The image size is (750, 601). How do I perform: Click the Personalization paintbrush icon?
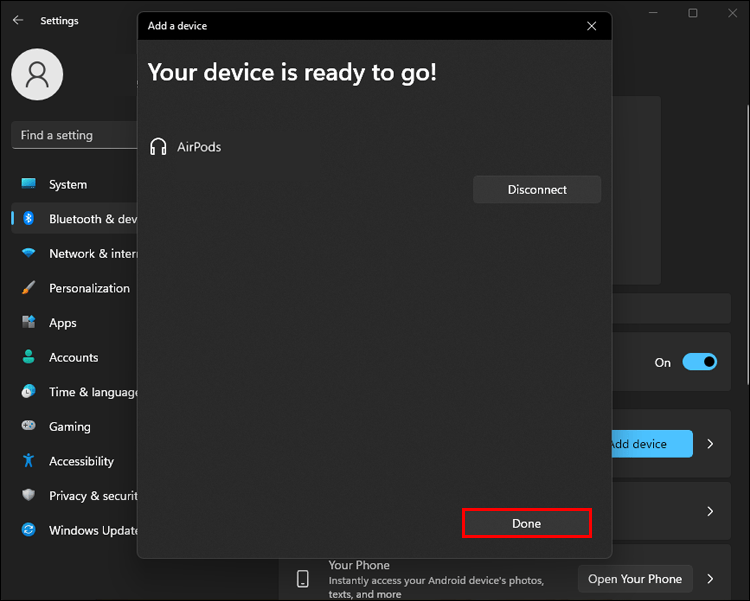(29, 288)
